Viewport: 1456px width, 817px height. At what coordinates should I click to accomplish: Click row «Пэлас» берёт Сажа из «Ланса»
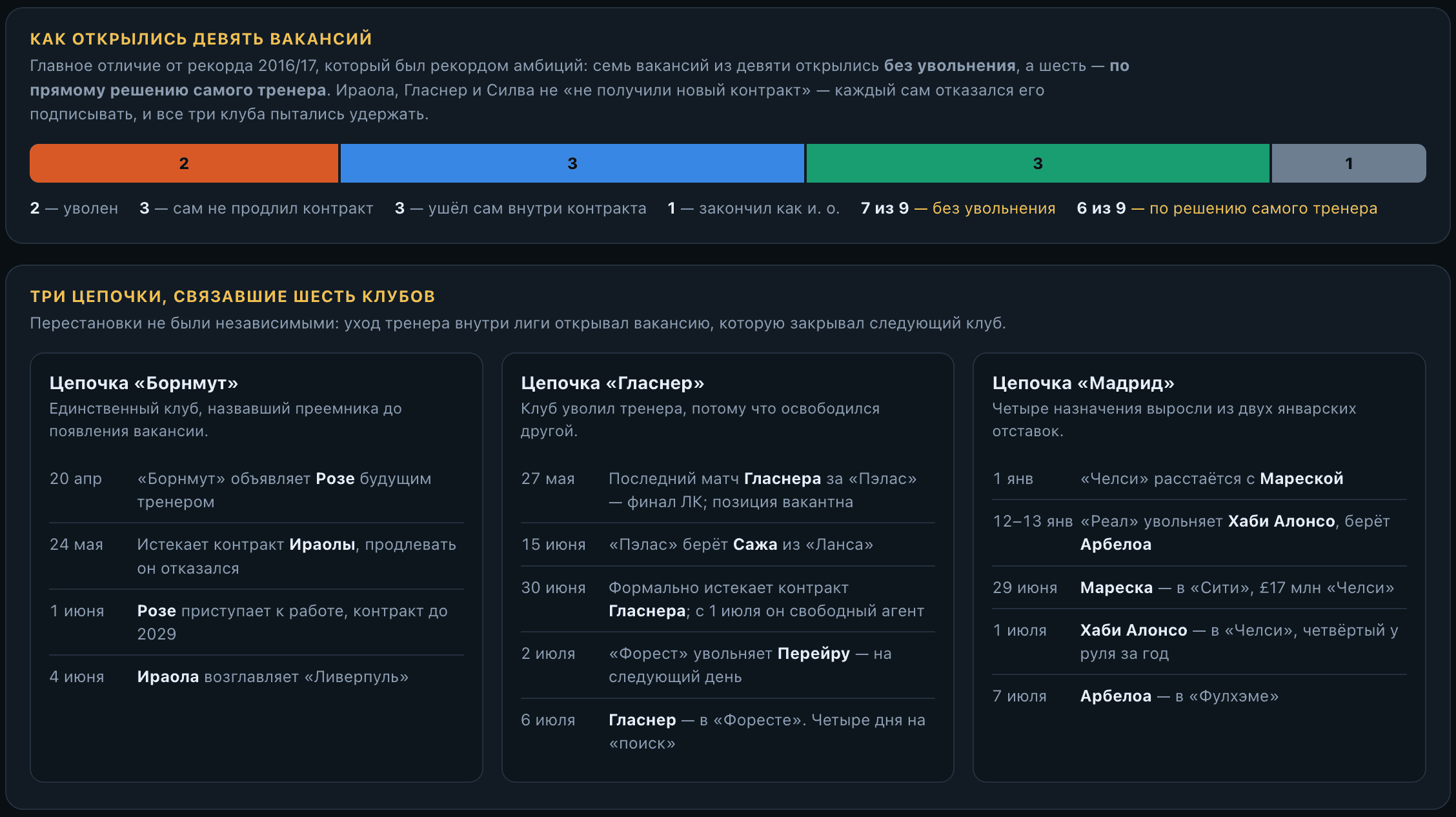[x=728, y=545]
